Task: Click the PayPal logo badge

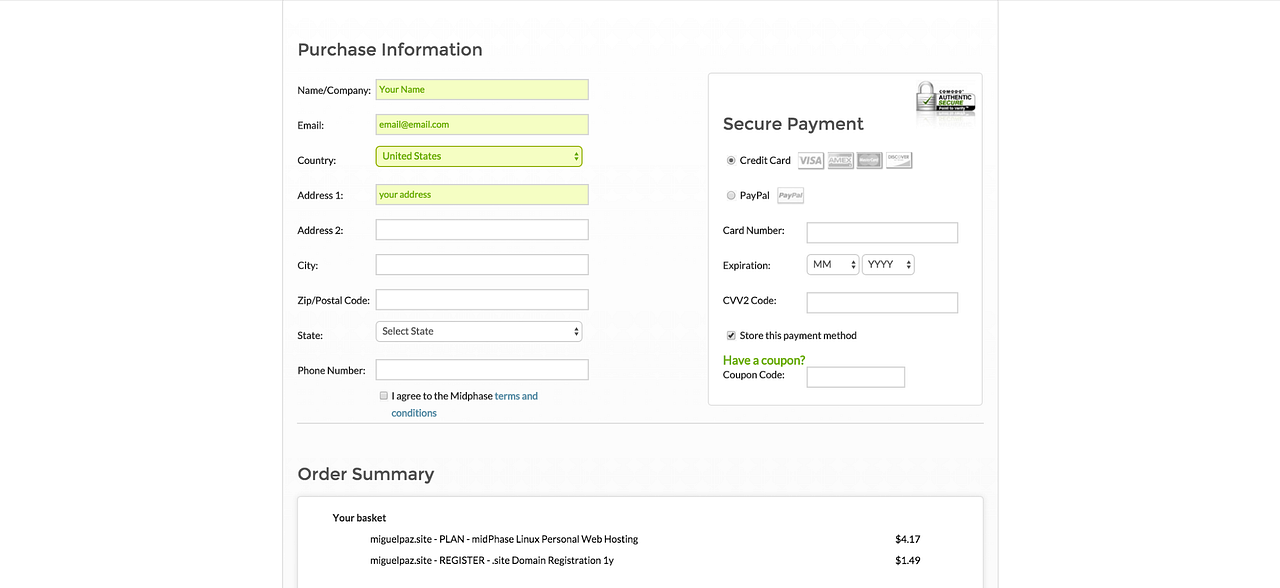Action: click(790, 195)
